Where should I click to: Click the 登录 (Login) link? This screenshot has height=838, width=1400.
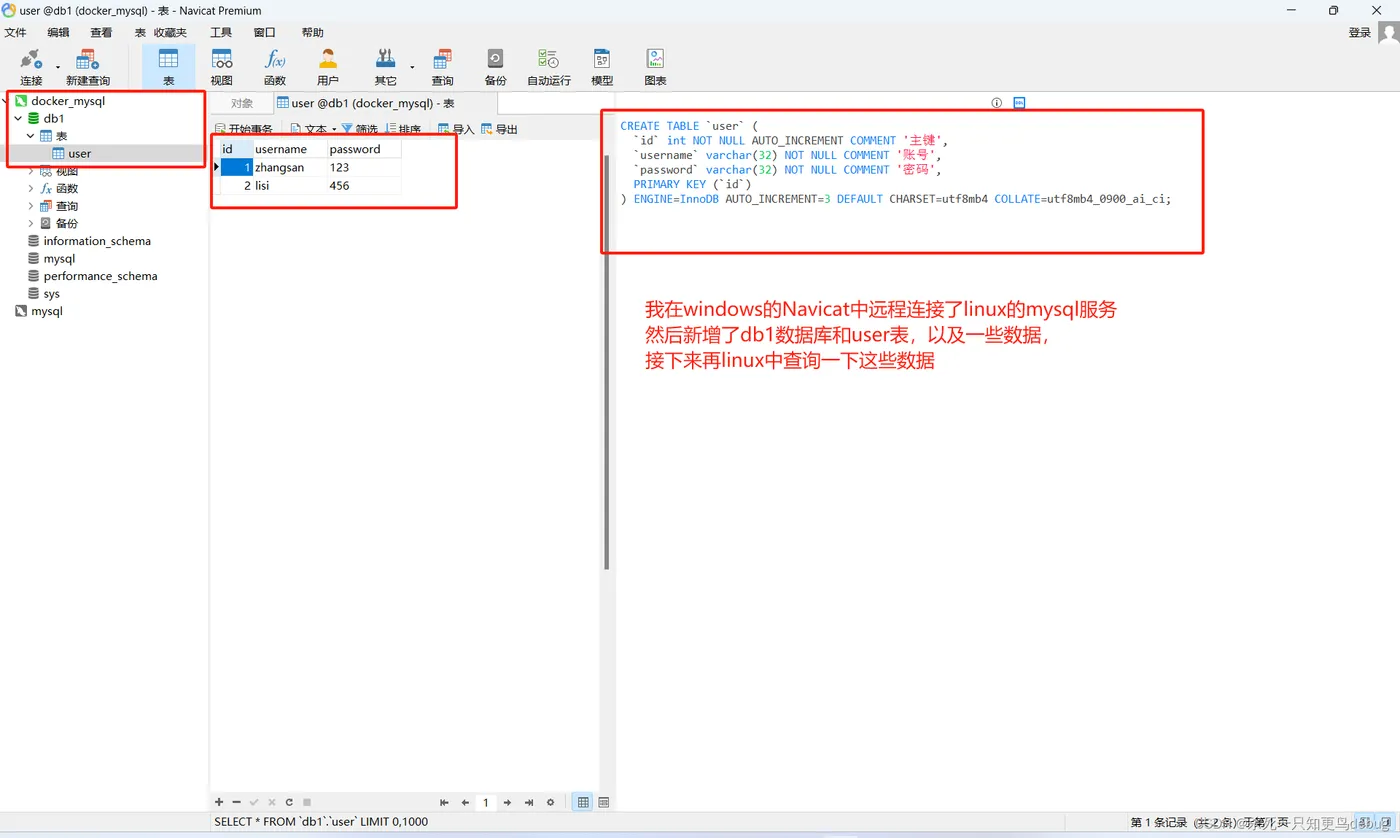[1360, 33]
